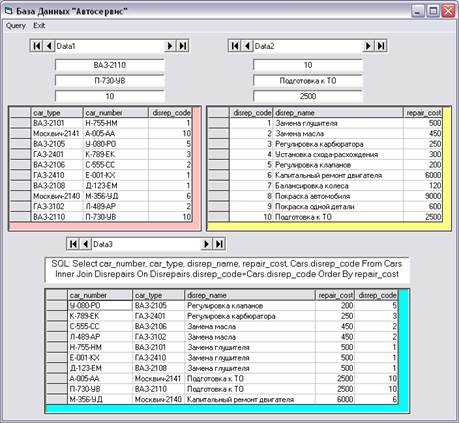The image size is (459, 423).
Task: Go to next record in Data3
Action: pos(207,244)
